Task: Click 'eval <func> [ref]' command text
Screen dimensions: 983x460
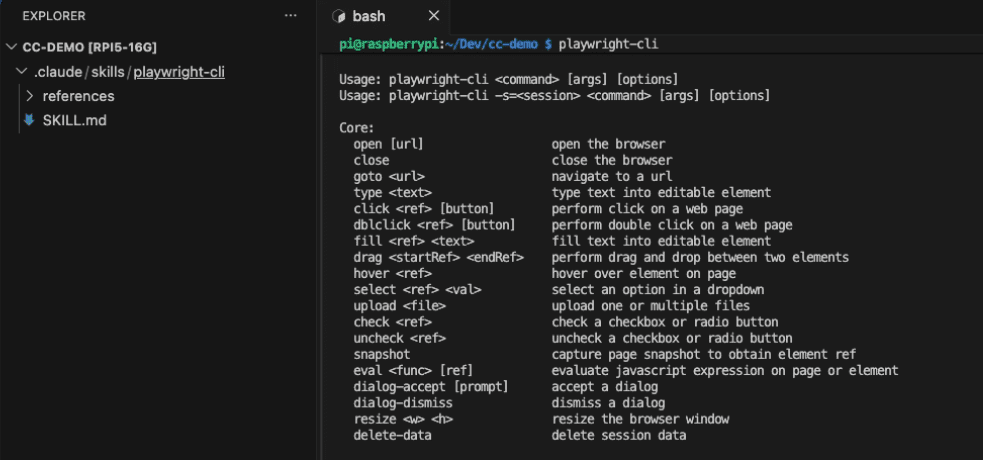Action: click(x=413, y=371)
